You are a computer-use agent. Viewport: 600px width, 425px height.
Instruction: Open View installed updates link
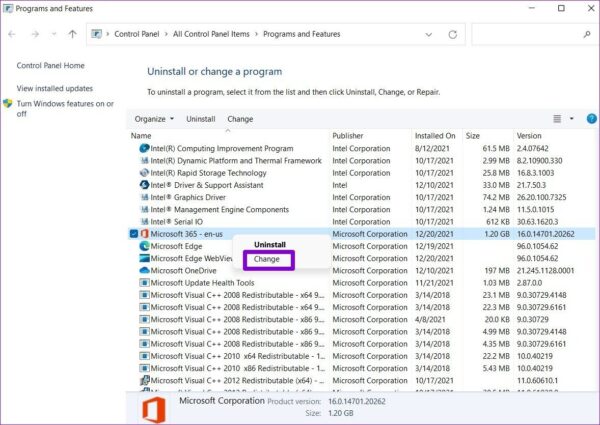click(x=55, y=88)
